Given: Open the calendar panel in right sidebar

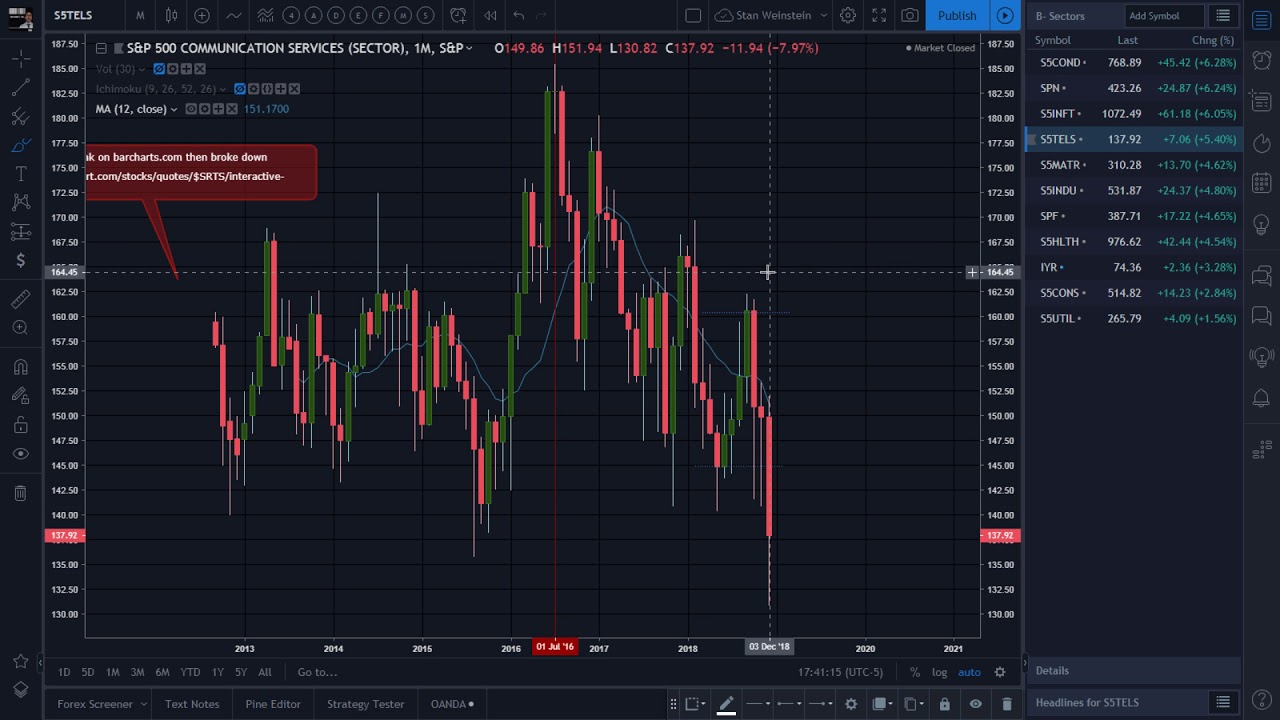Looking at the screenshot, I should pyautogui.click(x=1262, y=183).
